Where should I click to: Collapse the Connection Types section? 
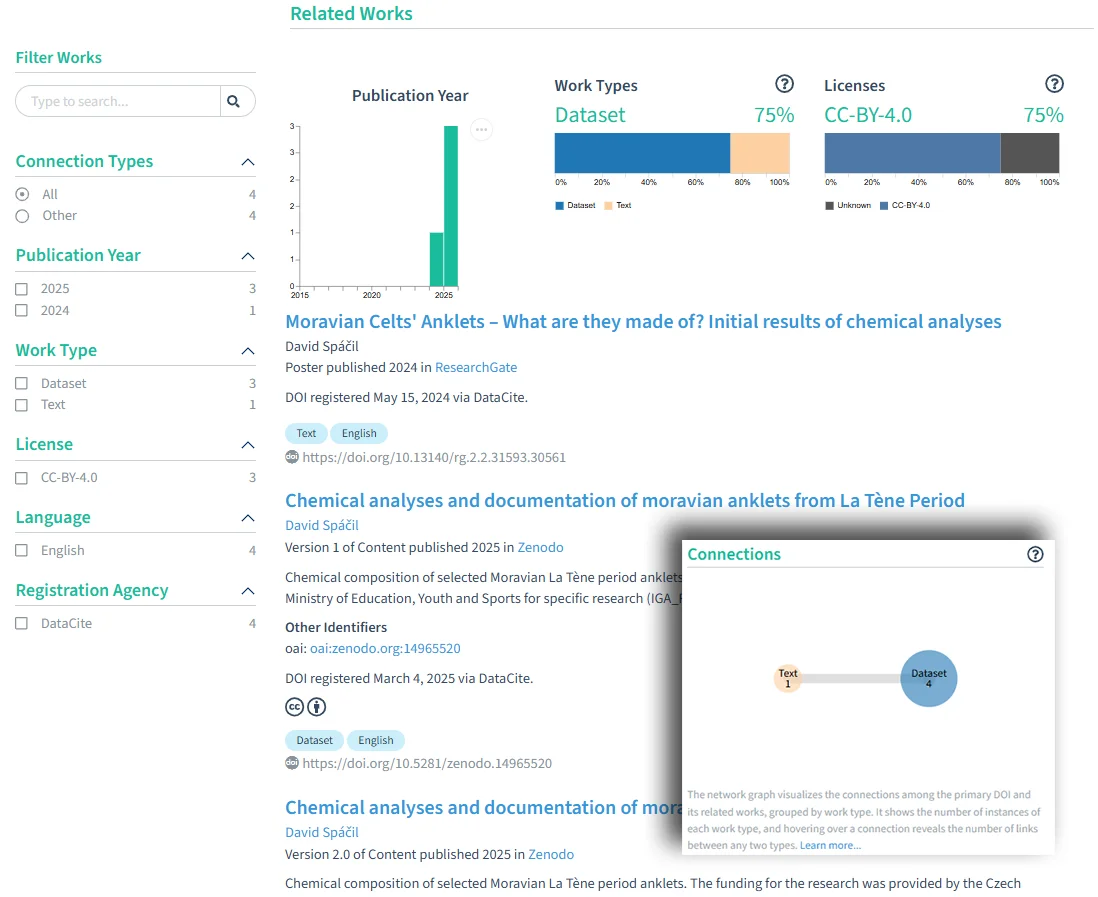(x=247, y=162)
